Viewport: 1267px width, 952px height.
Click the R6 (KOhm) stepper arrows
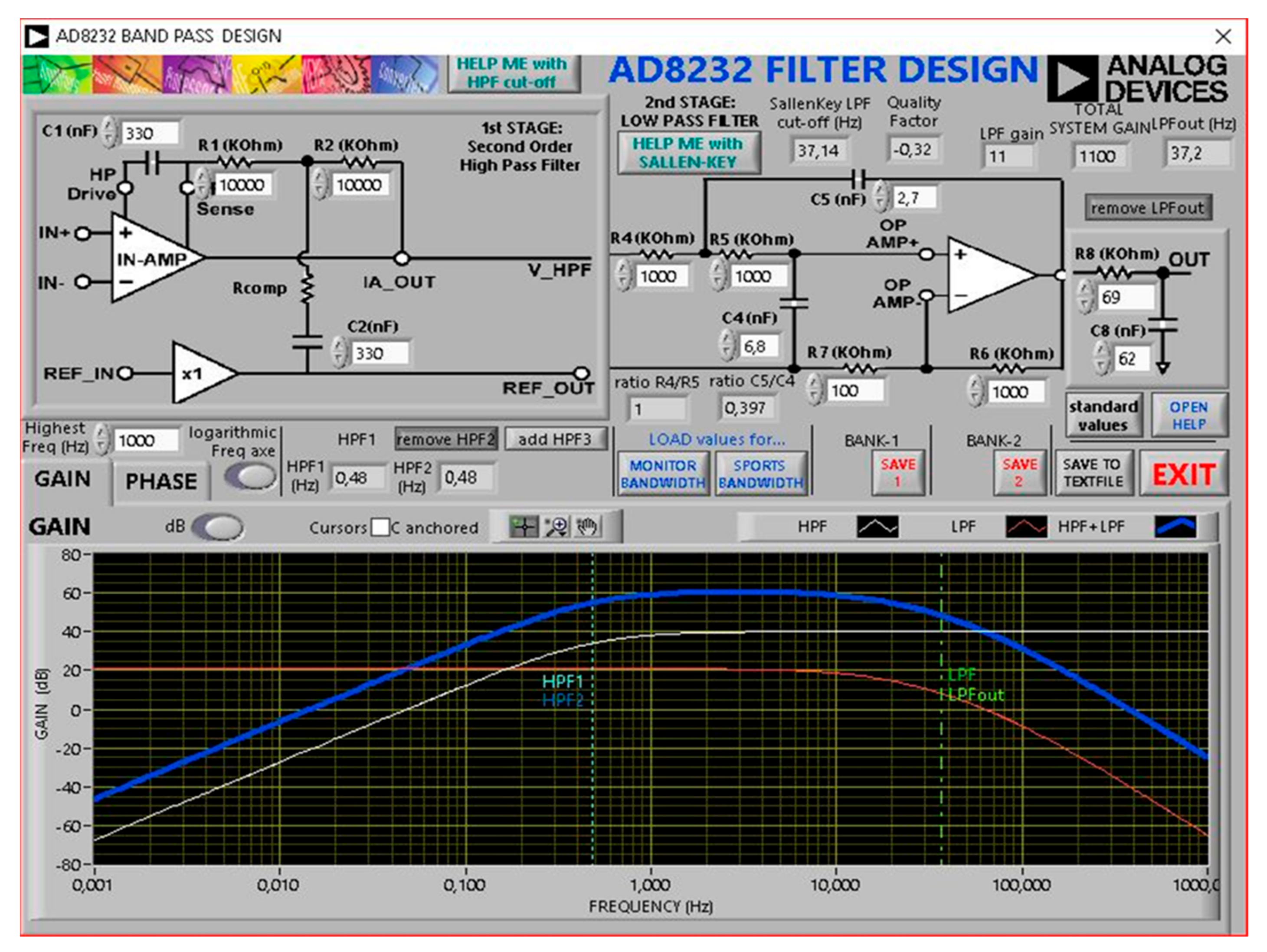976,391
